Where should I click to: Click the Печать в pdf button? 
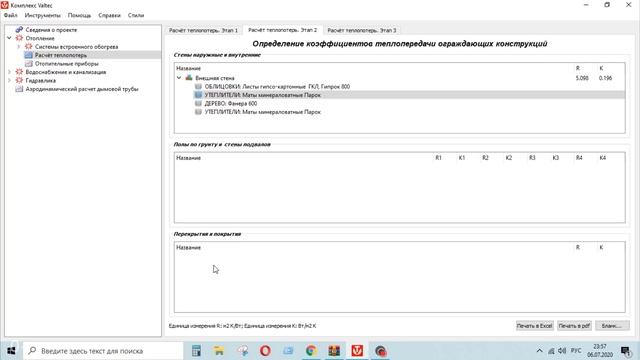coord(574,326)
